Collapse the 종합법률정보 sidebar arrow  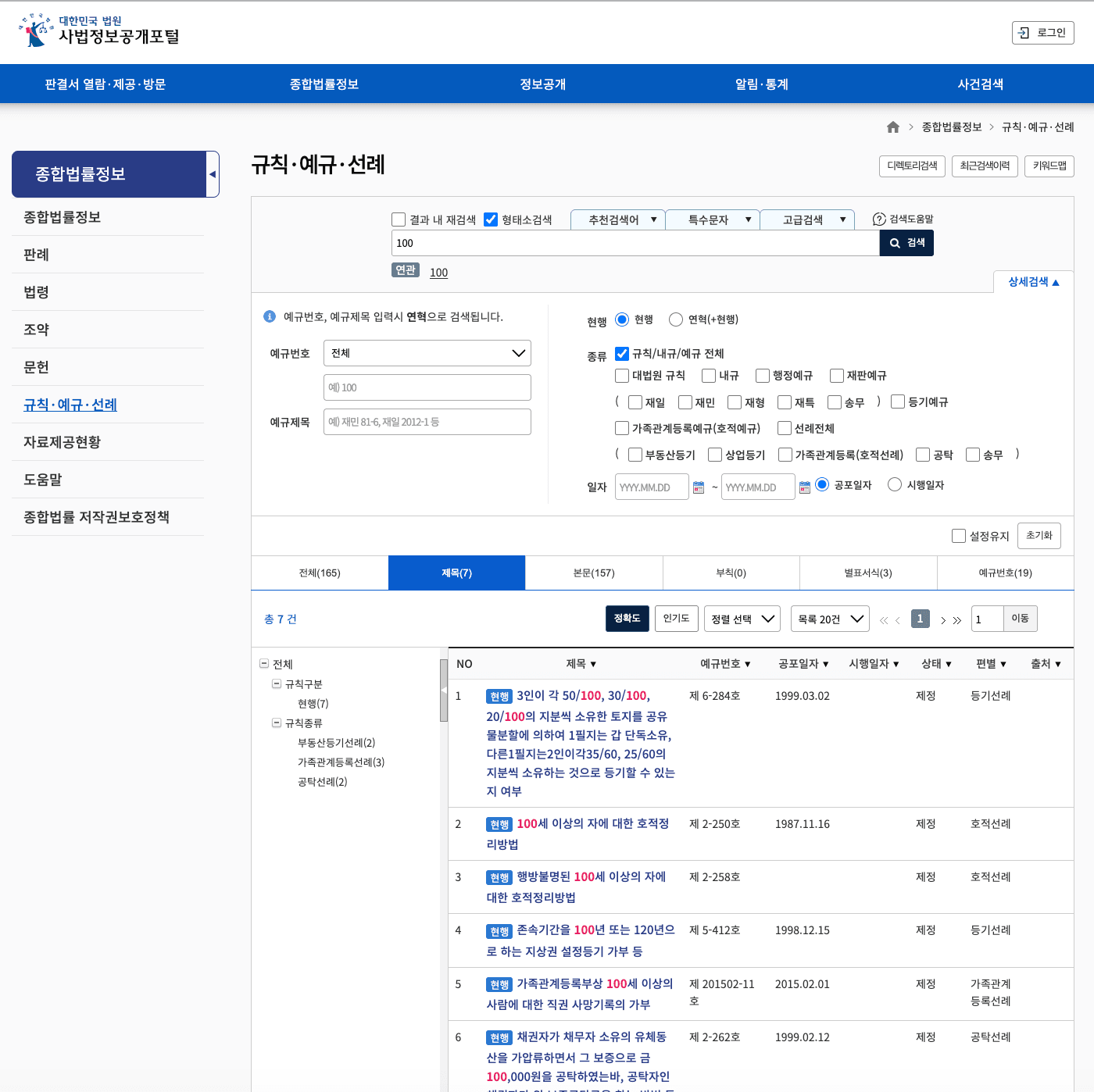(x=213, y=174)
